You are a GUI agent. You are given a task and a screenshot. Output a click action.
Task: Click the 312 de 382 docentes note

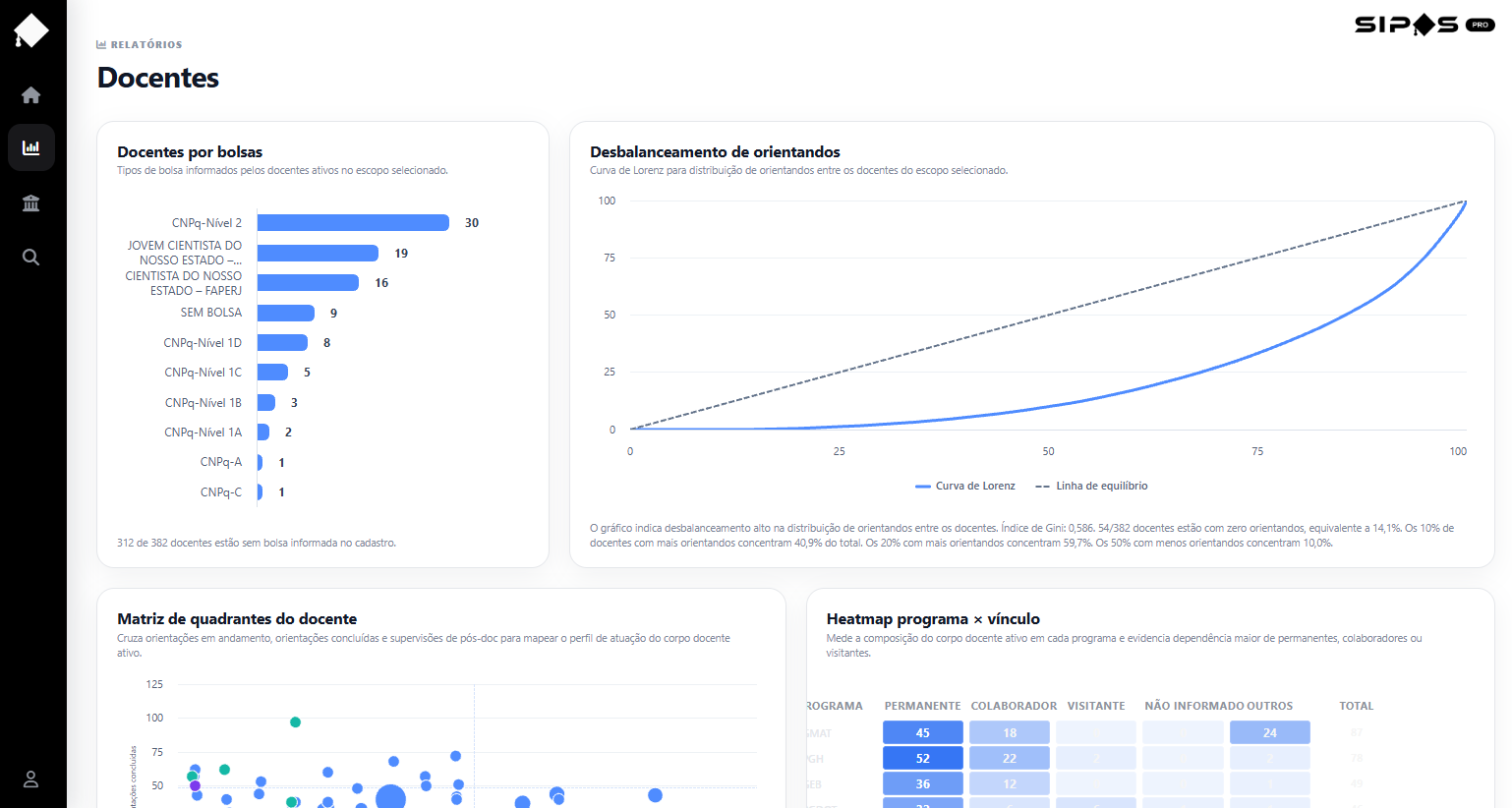(257, 543)
